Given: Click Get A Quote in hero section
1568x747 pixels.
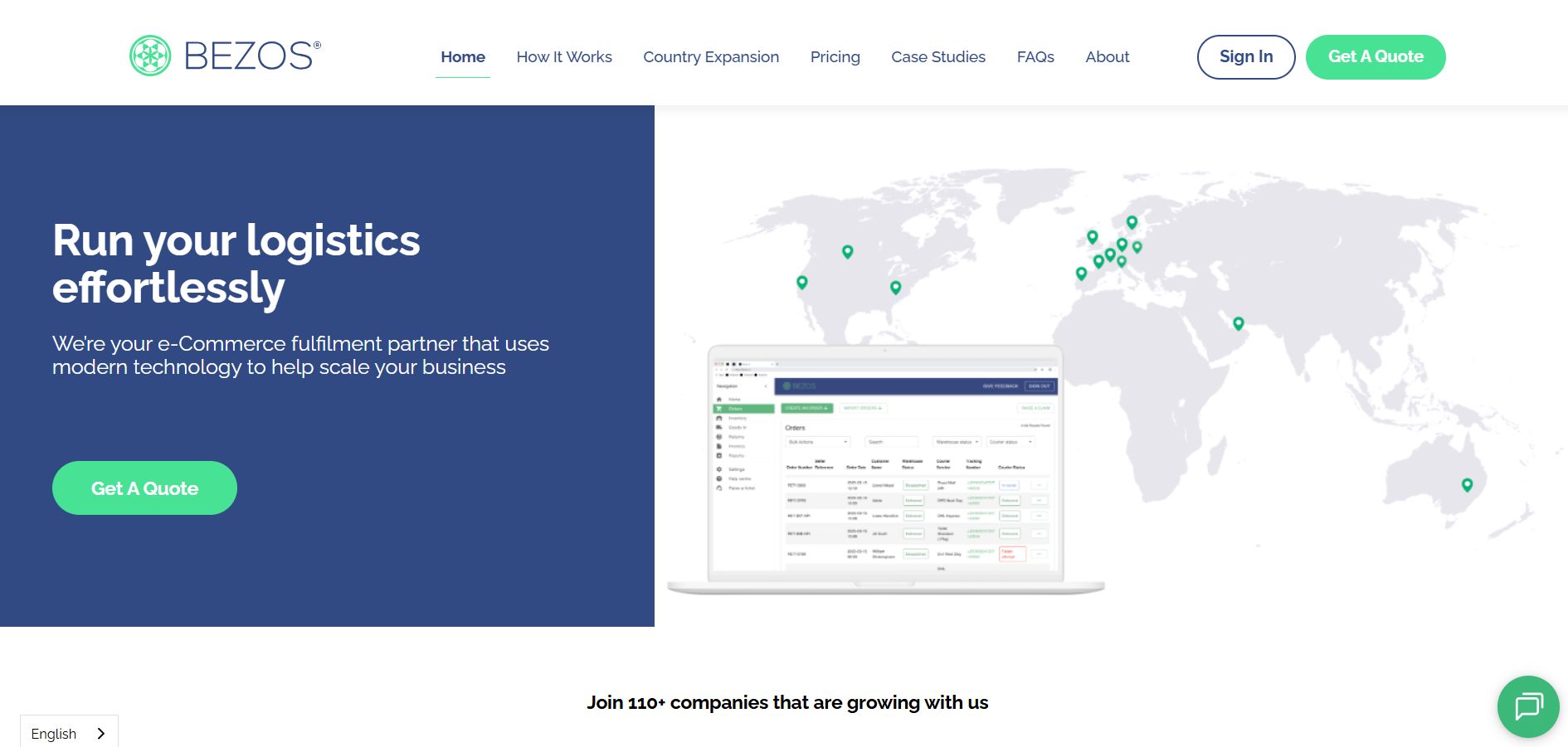Looking at the screenshot, I should click(144, 488).
